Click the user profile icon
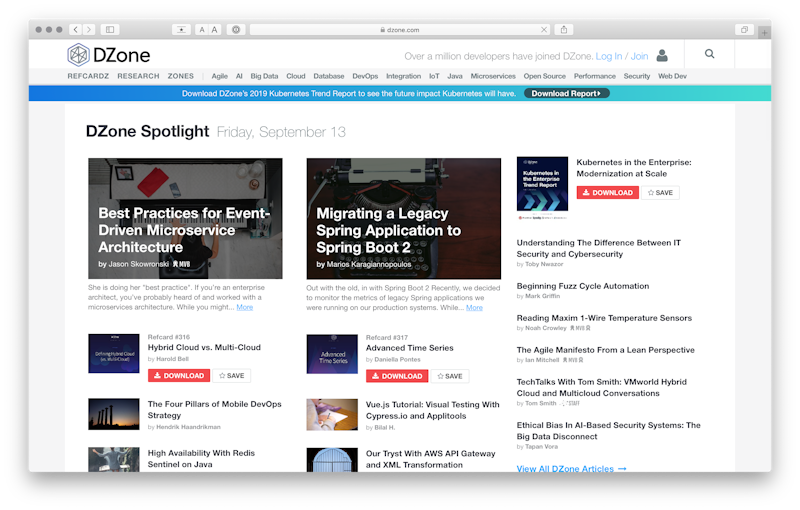This screenshot has height=510, width=800. [x=662, y=56]
